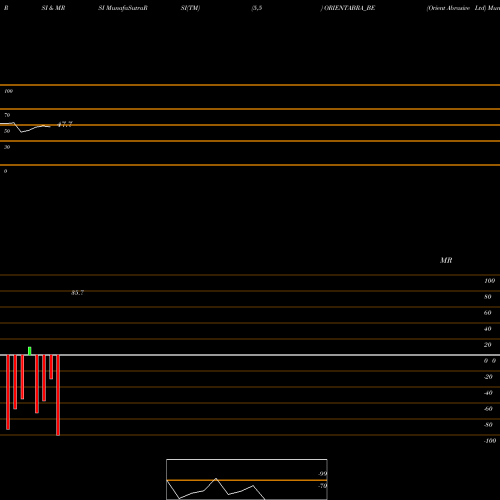Select the shortest red MR histogram bar
Image resolution: width=500 pixels, height=500 pixels.
click(51, 367)
